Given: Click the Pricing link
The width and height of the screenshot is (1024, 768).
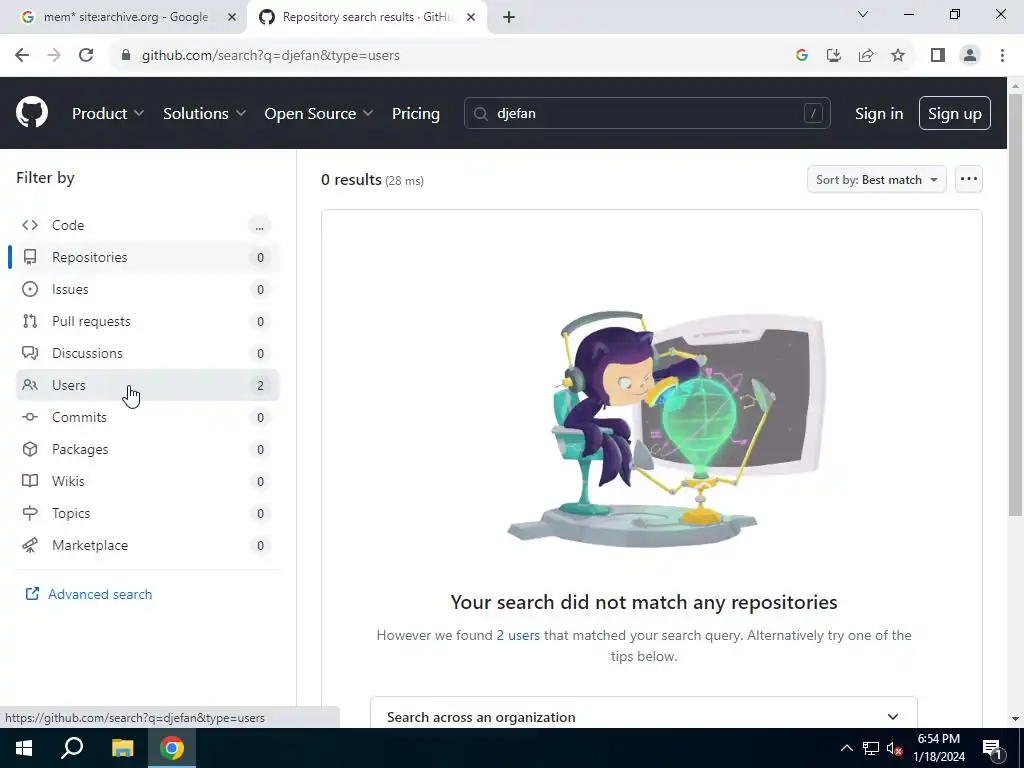Looking at the screenshot, I should point(415,113).
